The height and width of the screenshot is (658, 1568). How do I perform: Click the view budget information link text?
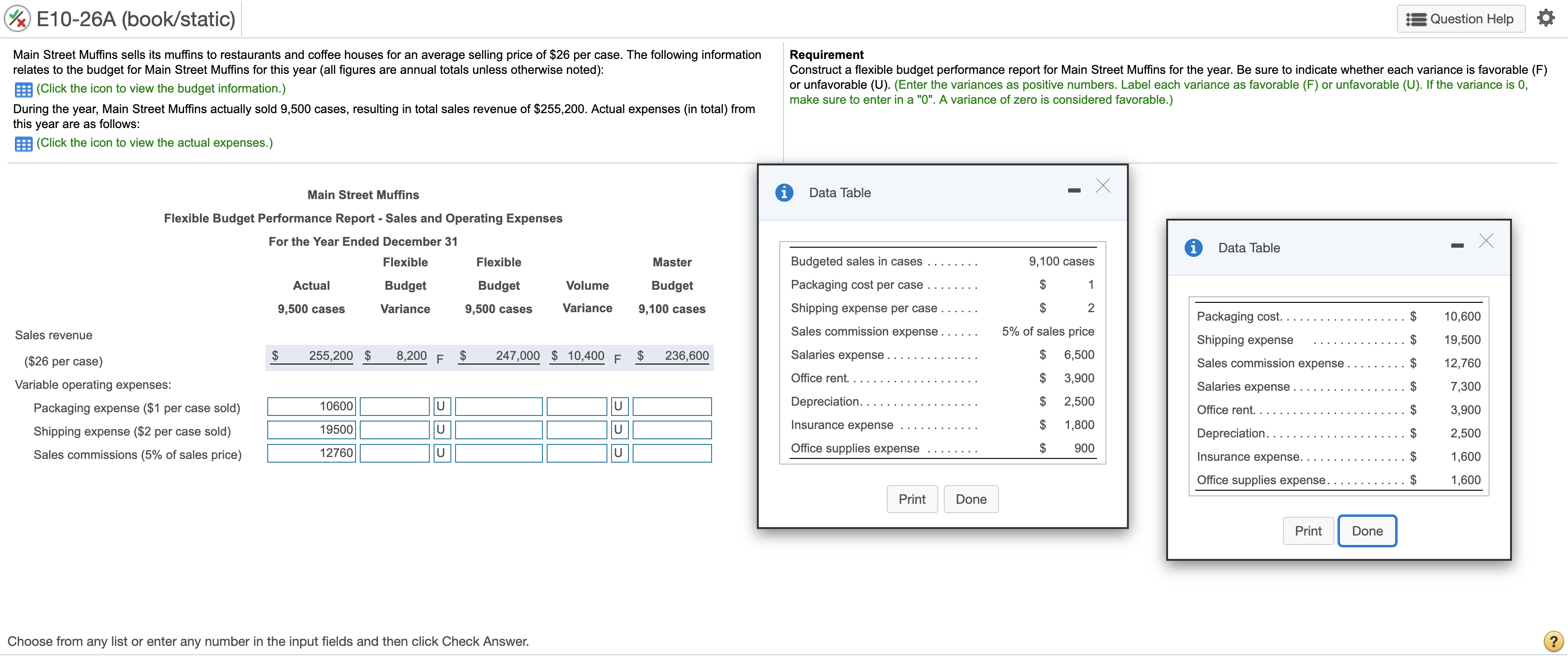point(161,89)
